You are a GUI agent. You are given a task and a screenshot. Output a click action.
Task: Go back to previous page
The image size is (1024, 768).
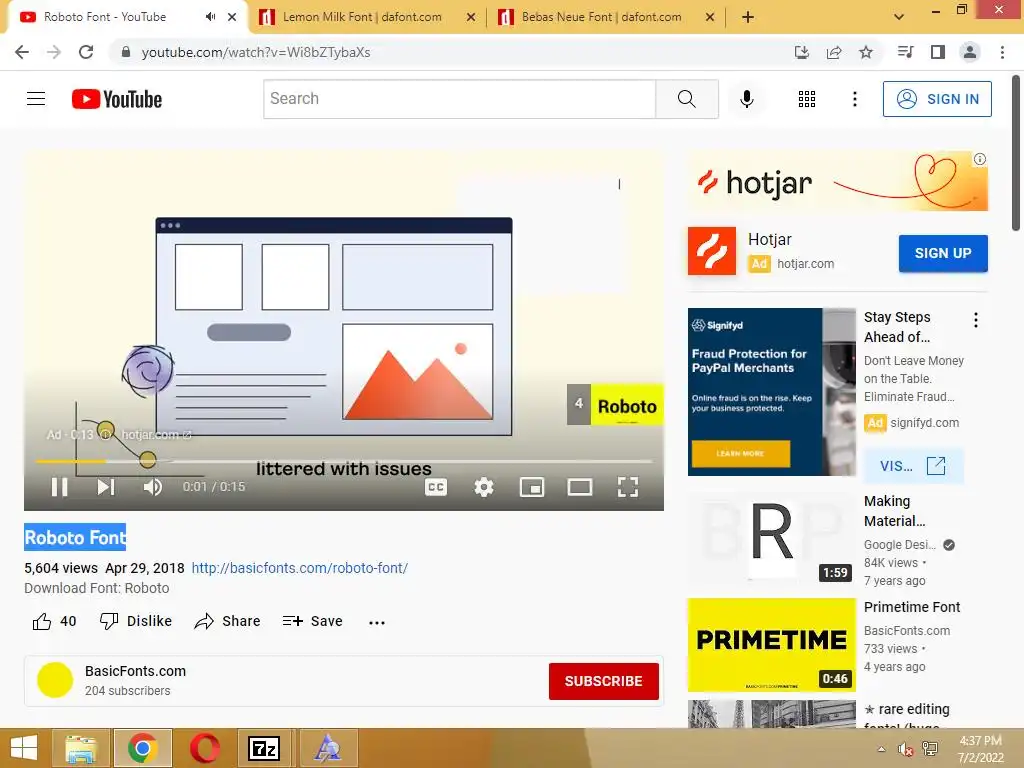pos(22,52)
